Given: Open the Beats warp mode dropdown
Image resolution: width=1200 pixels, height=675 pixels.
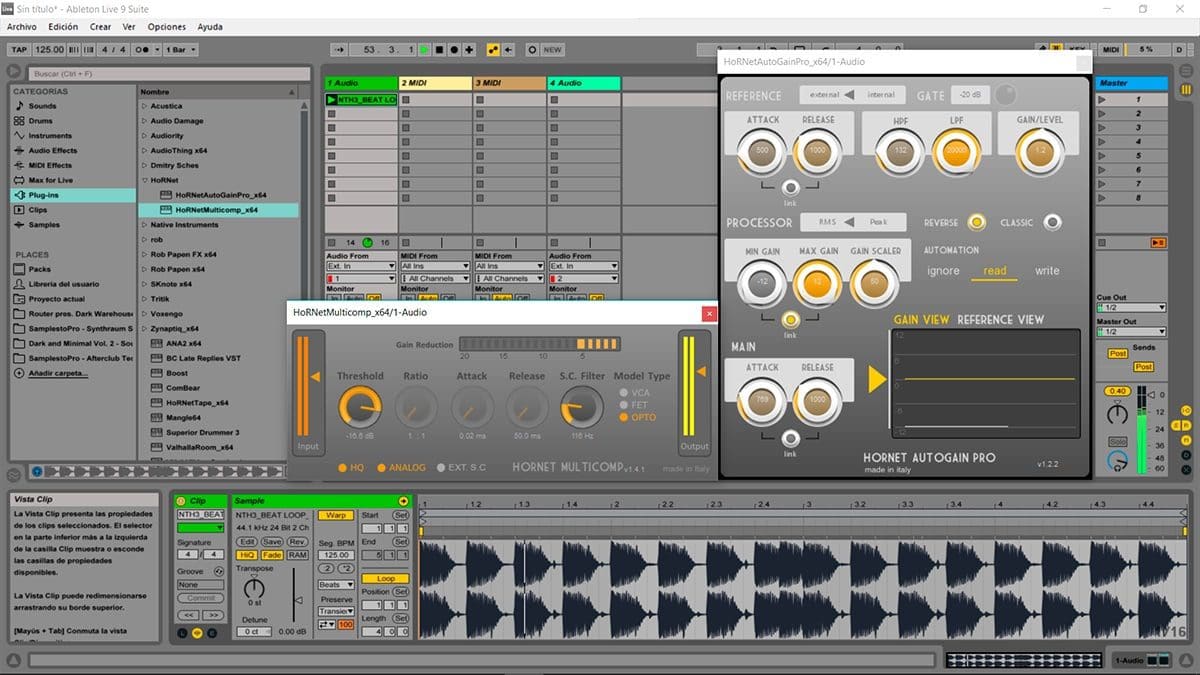Looking at the screenshot, I should [335, 585].
